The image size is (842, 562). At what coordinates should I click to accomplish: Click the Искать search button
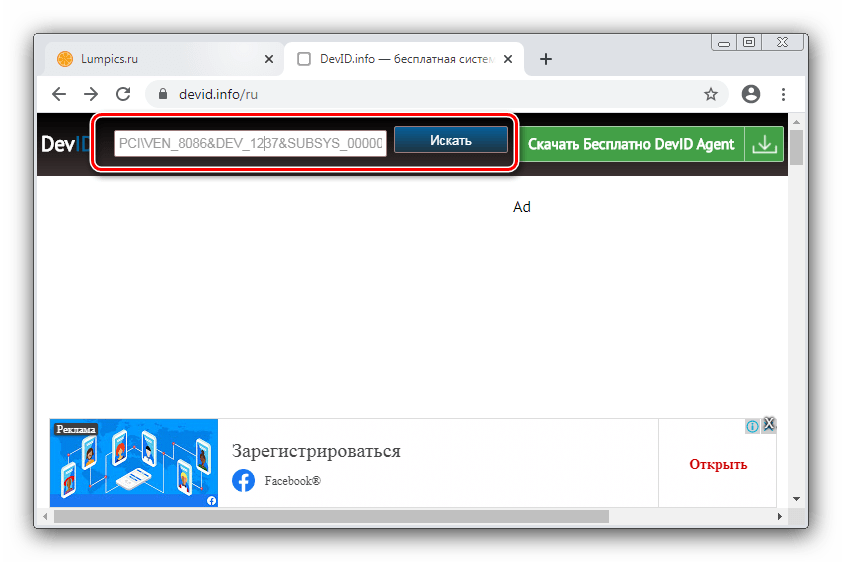[451, 140]
